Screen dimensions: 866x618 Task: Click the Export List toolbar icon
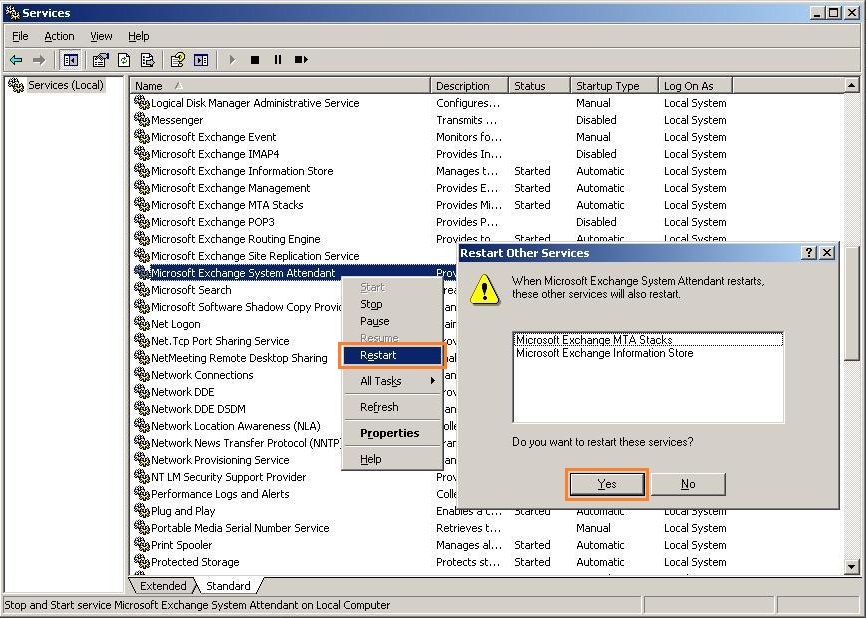[147, 60]
